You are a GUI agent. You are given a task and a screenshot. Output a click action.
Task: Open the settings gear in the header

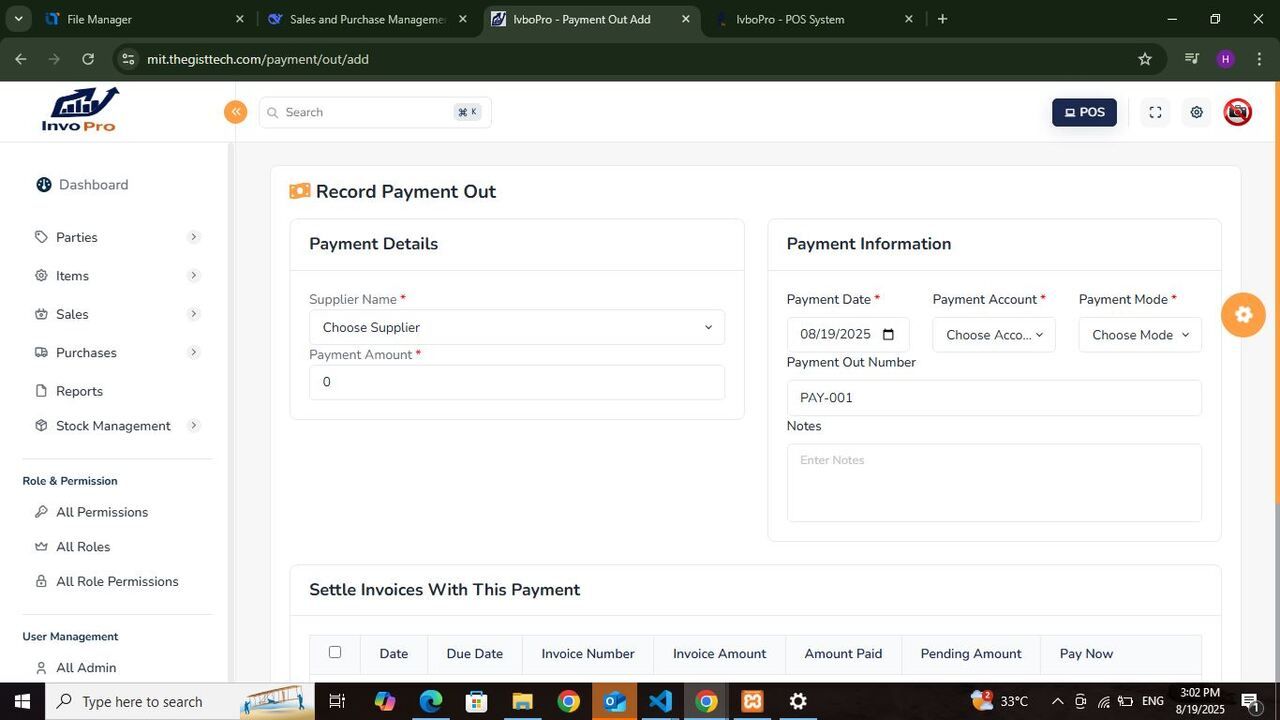[x=1196, y=113]
